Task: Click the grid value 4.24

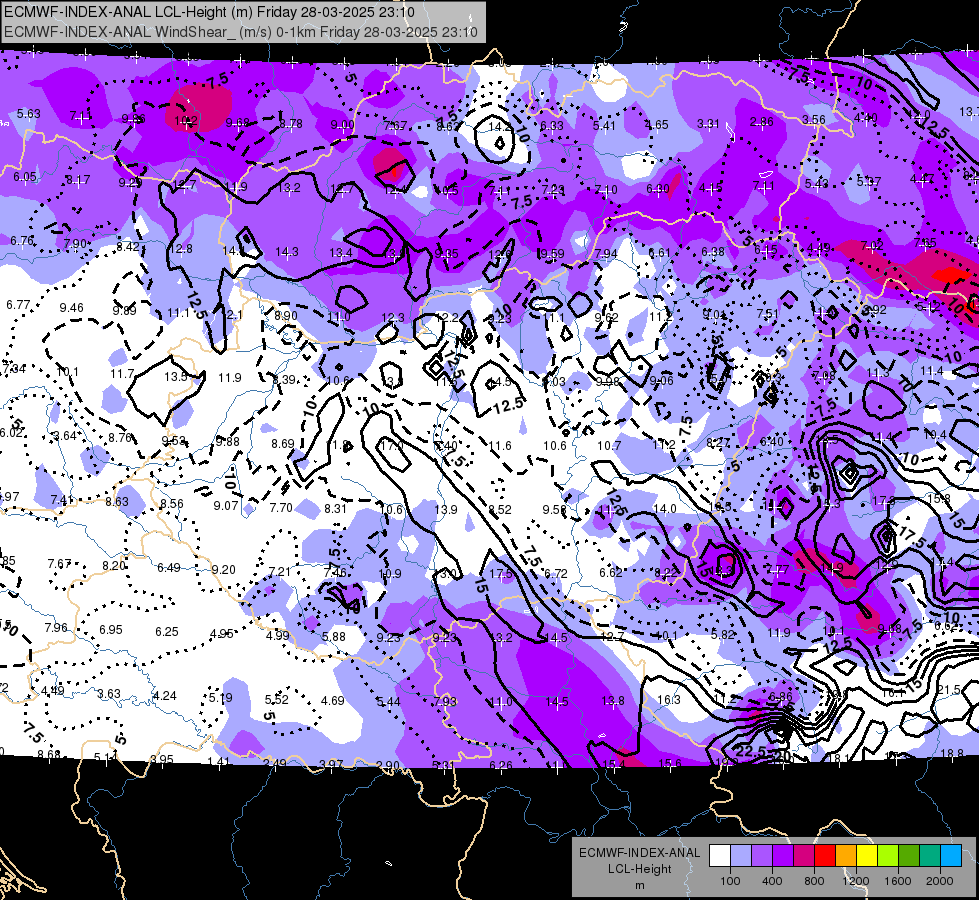Action: [x=165, y=696]
